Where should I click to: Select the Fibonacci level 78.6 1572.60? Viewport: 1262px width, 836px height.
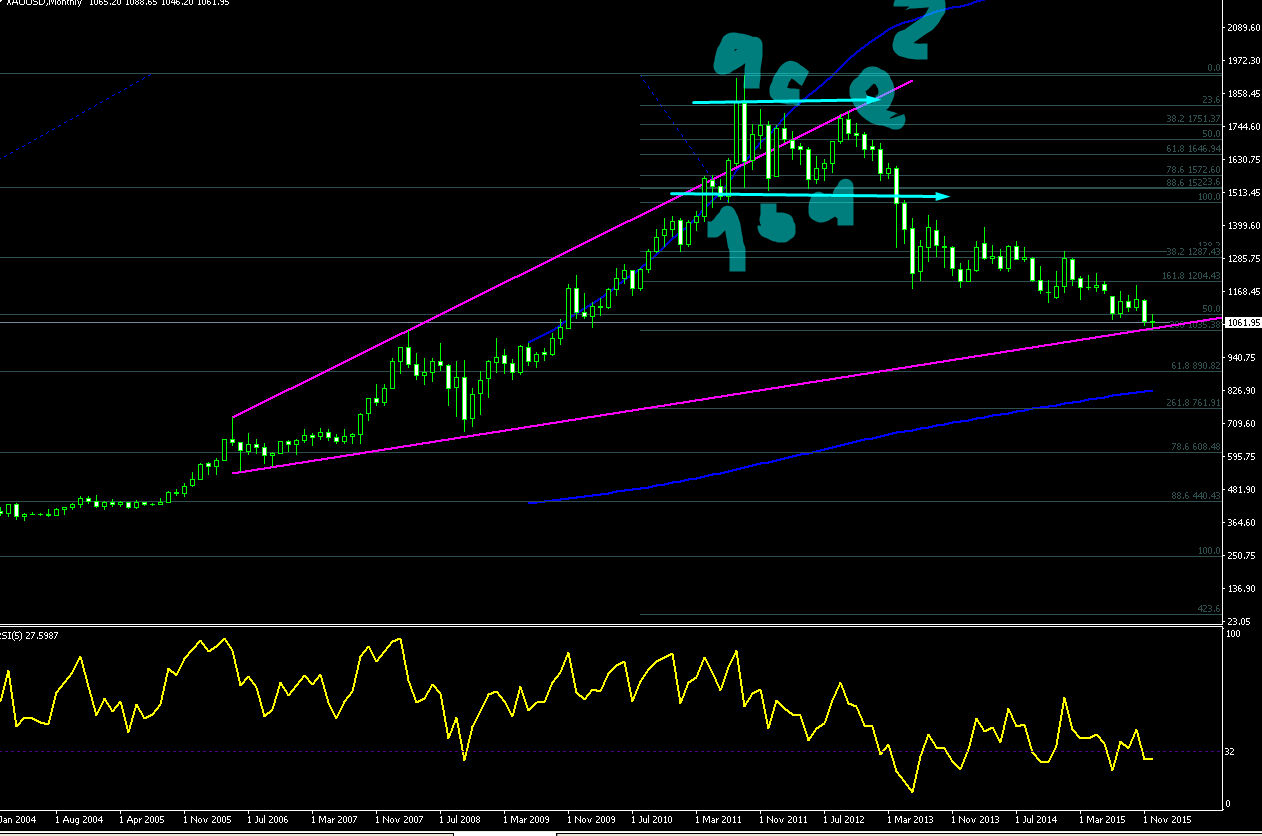point(1195,170)
